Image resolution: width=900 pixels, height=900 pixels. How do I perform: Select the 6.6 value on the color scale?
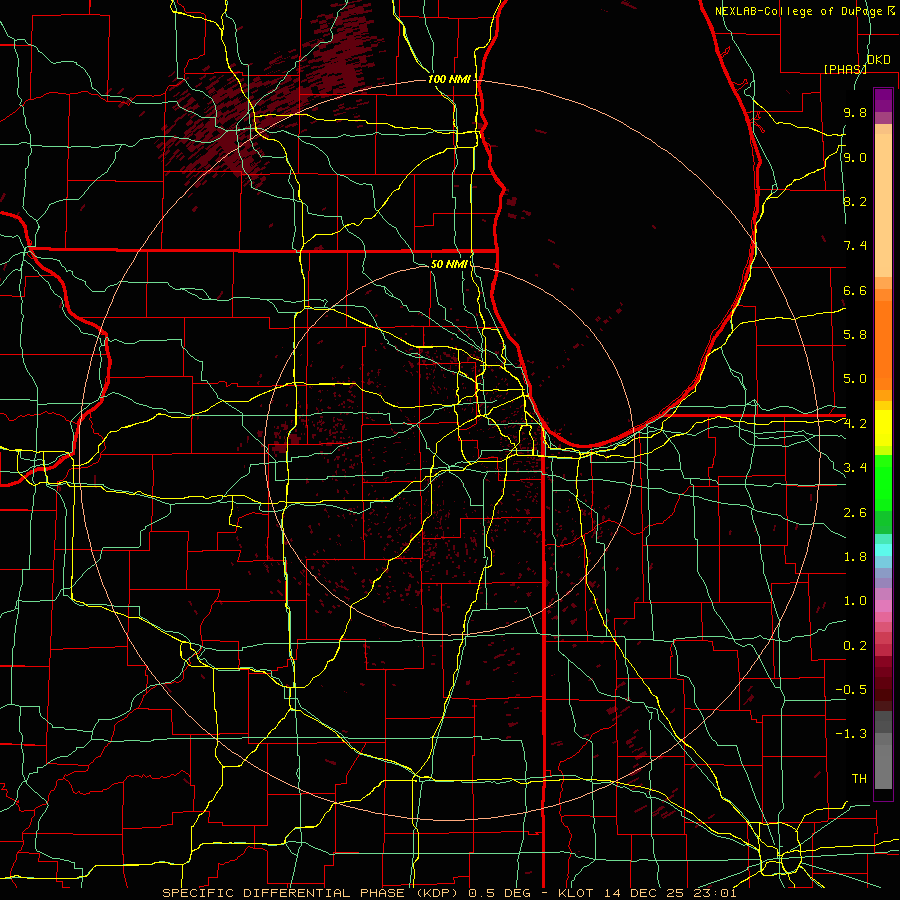point(855,290)
